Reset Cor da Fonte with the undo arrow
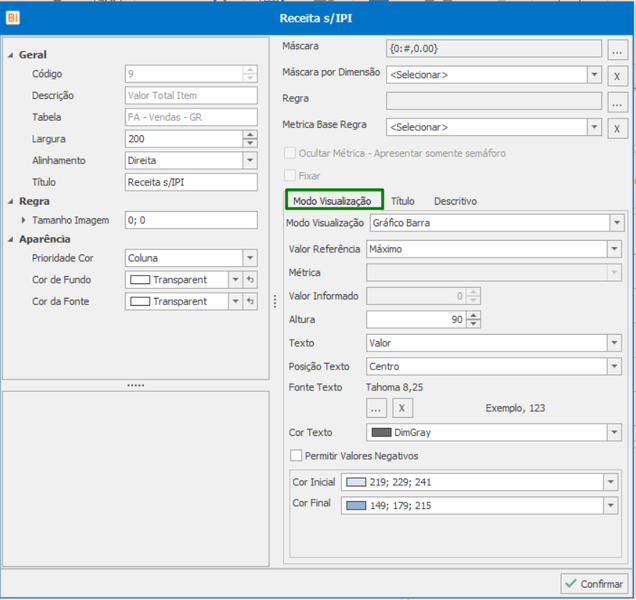636x600 pixels. (250, 301)
